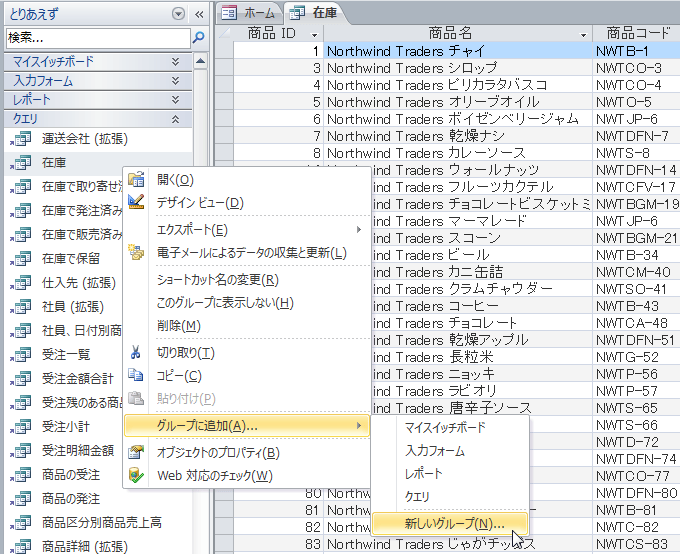This screenshot has height=554, width=680.
Task: Add to 入力フォーム group in submenu
Action: (450, 451)
